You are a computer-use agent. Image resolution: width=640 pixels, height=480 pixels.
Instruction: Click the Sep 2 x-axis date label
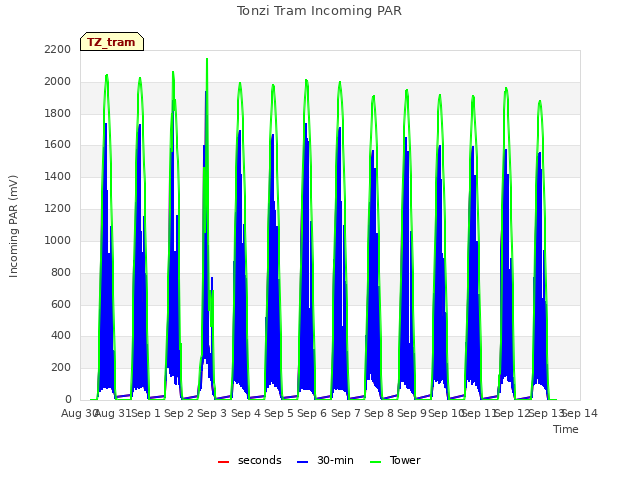[179, 413]
